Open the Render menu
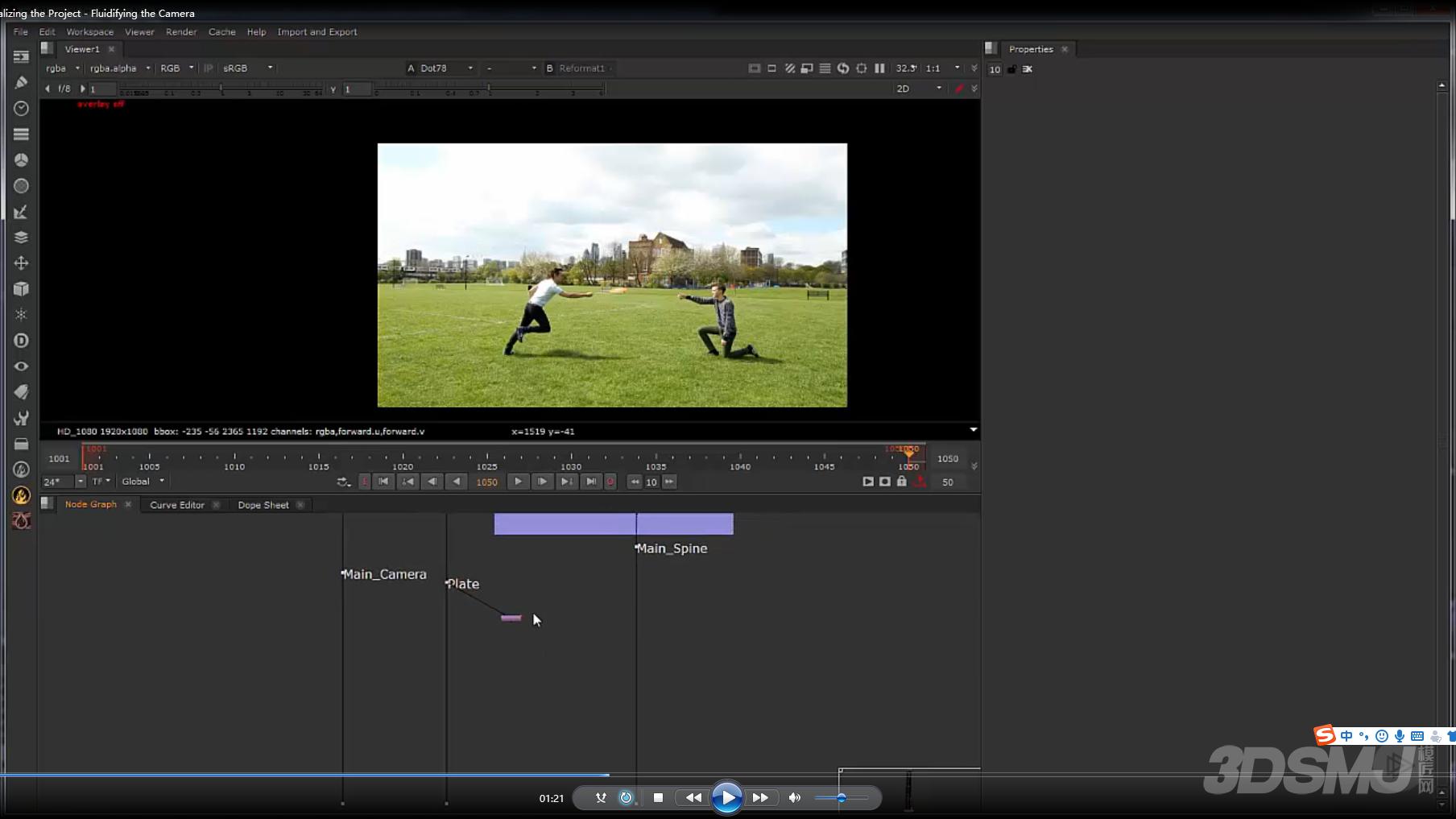Image resolution: width=1456 pixels, height=819 pixels. 181,32
